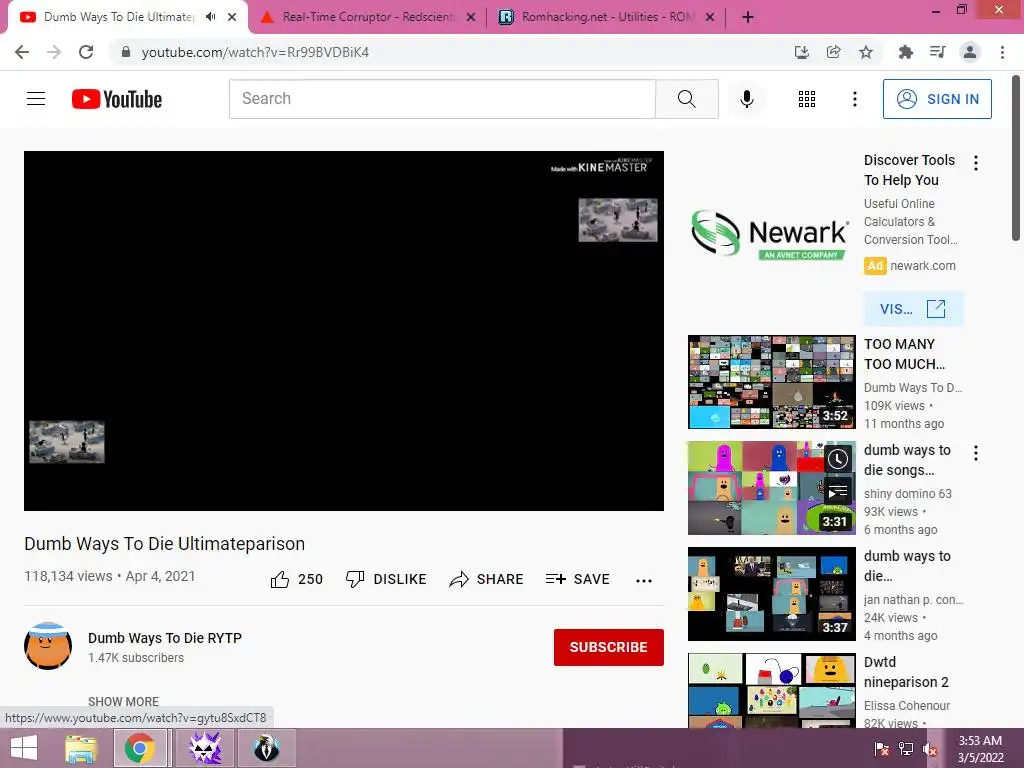Image resolution: width=1024 pixels, height=768 pixels.
Task: Search with your voice microphone icon
Action: coord(746,99)
